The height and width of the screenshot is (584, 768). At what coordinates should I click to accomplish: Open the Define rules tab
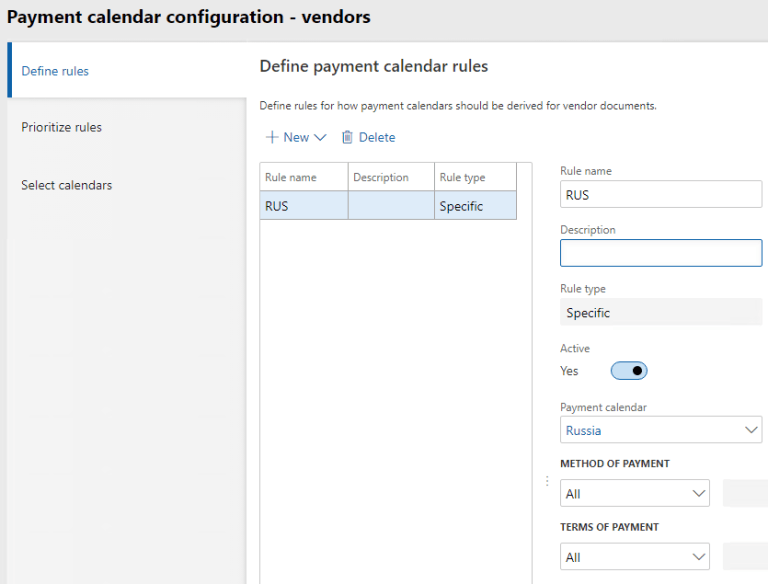[x=127, y=71]
